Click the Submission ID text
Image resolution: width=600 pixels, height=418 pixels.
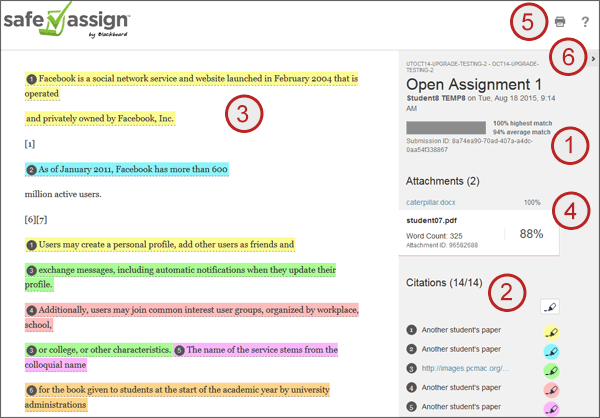469,145
